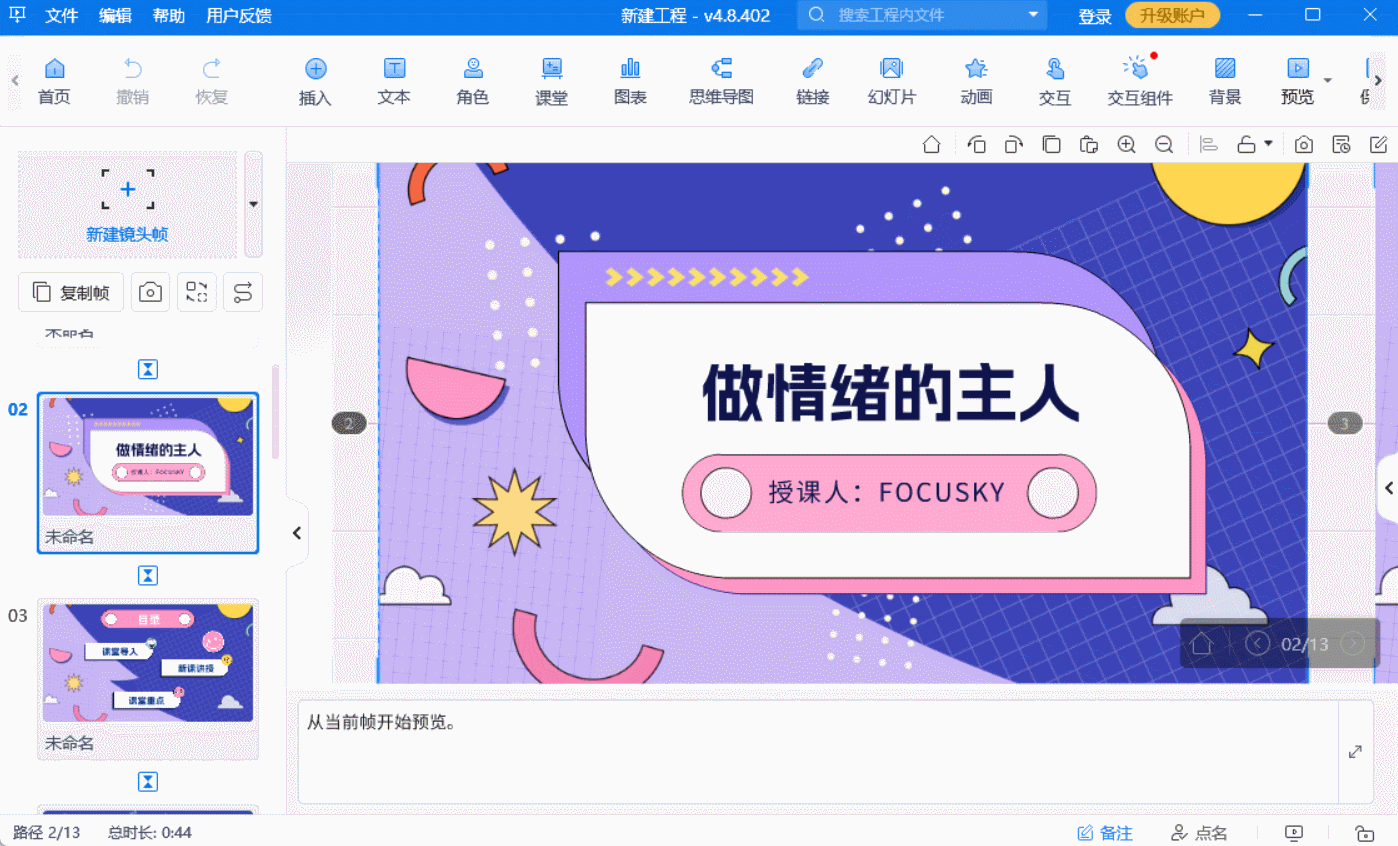
Task: Select the 角色 character tool
Action: point(473,80)
